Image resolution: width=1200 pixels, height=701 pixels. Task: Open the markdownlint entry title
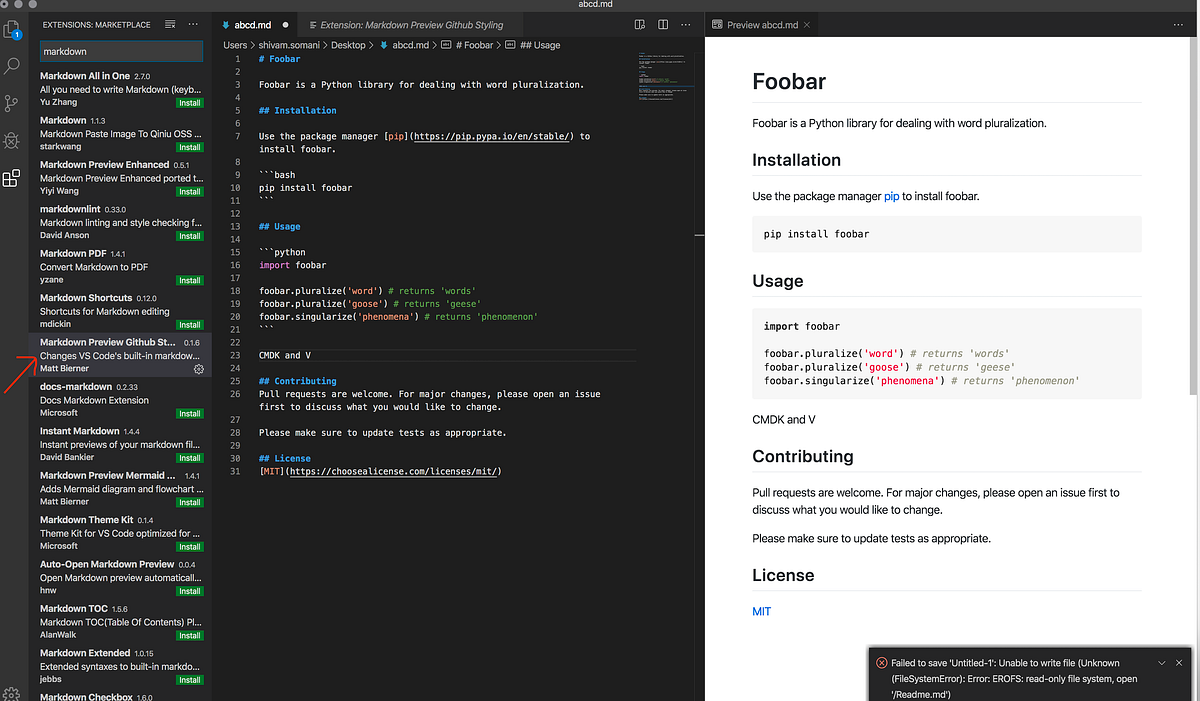click(70, 209)
